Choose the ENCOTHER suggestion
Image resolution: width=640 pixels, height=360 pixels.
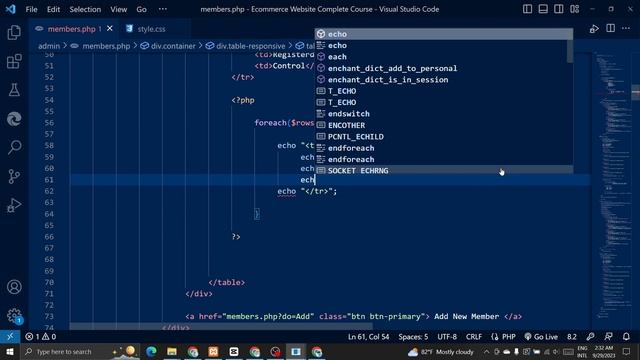[x=440, y=125]
